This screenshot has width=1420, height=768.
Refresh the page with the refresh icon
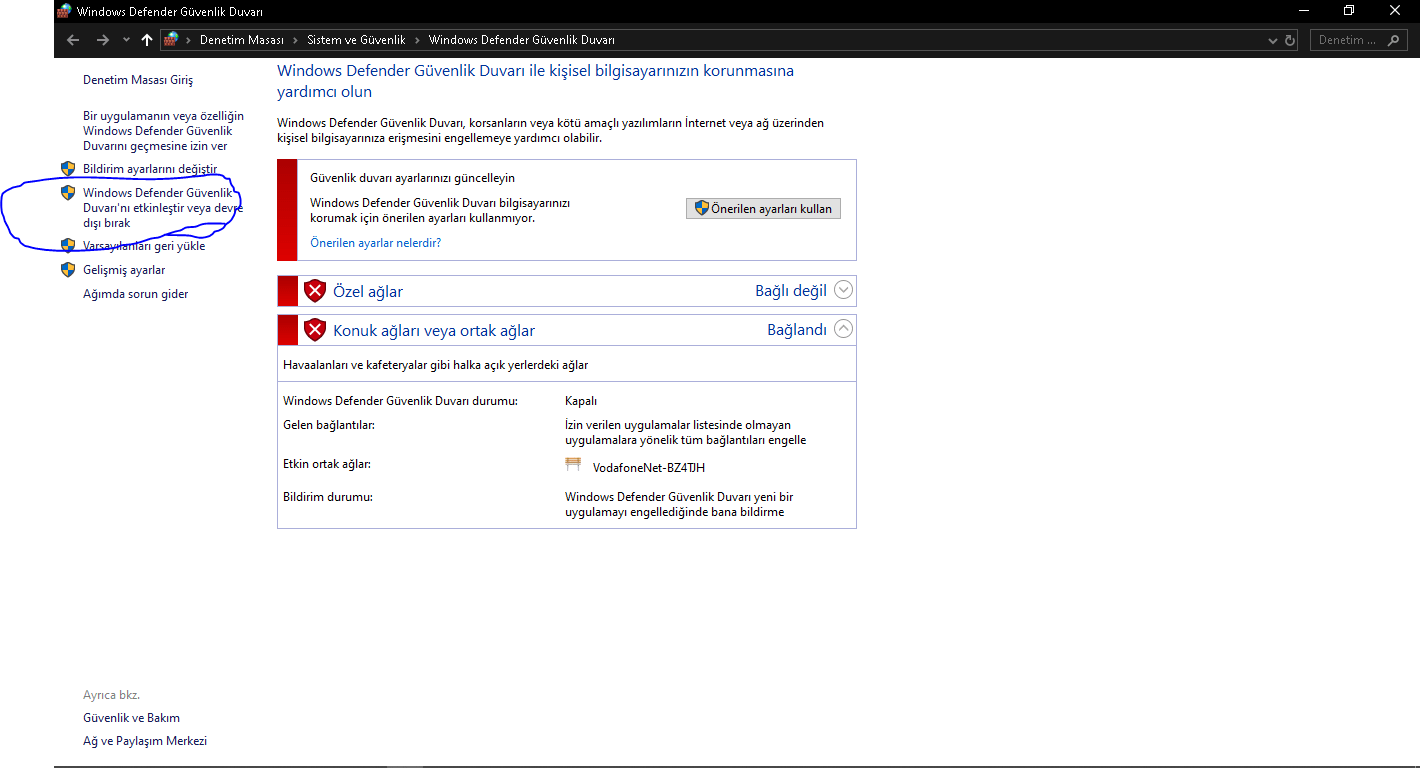pyautogui.click(x=1290, y=40)
